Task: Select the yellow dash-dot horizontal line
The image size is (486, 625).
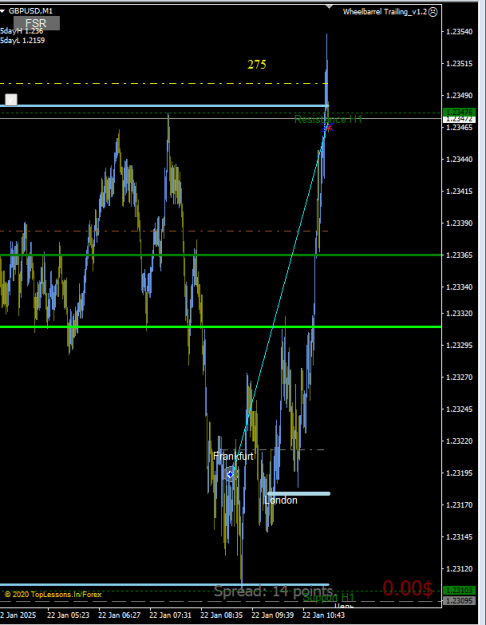Action: click(163, 84)
